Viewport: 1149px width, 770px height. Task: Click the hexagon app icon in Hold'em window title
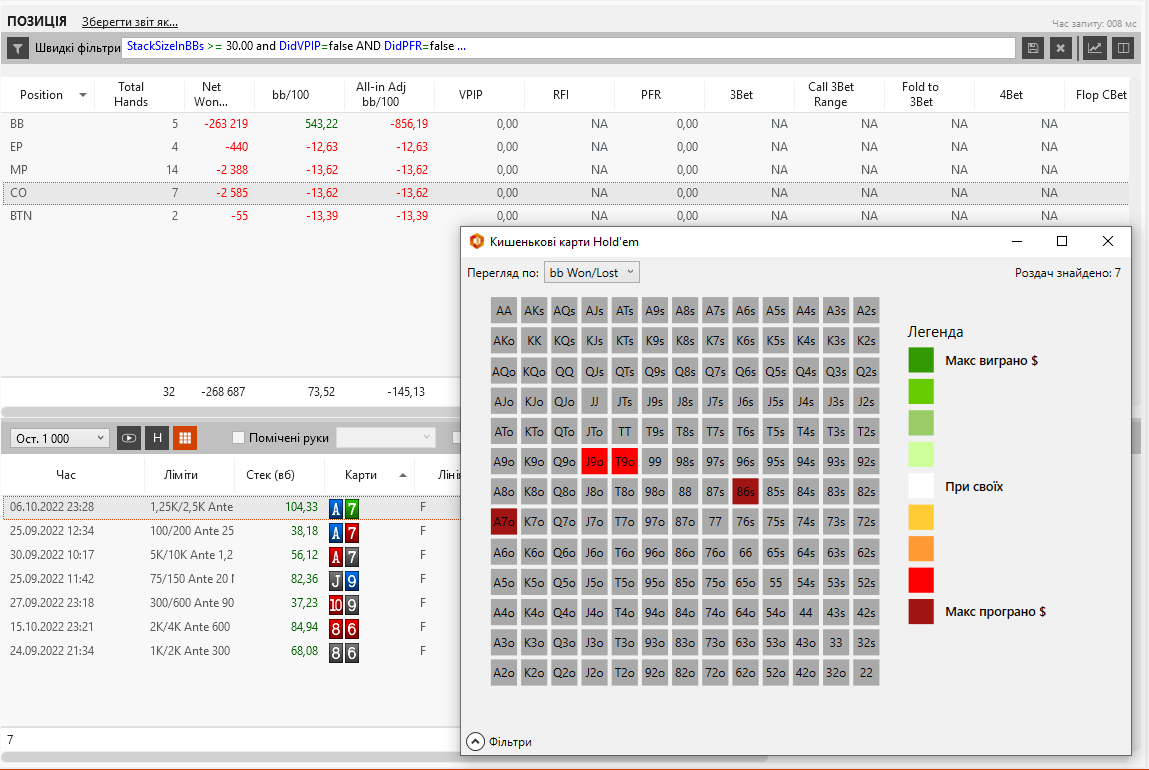pos(476,241)
